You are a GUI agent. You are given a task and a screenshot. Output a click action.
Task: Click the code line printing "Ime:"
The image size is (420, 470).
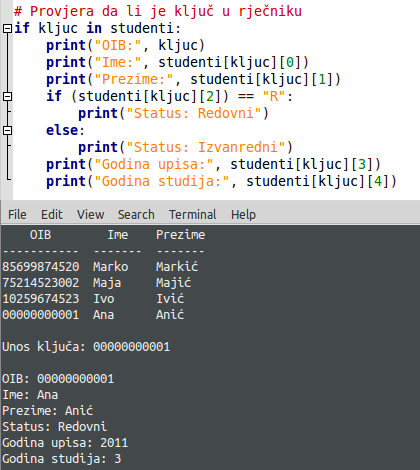tap(177, 62)
